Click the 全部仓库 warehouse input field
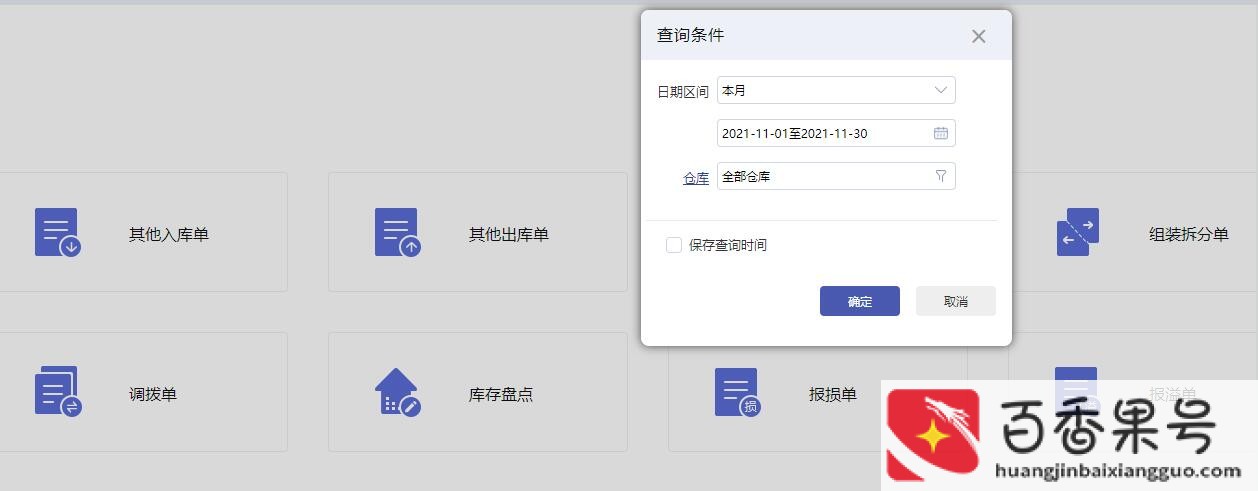 836,176
